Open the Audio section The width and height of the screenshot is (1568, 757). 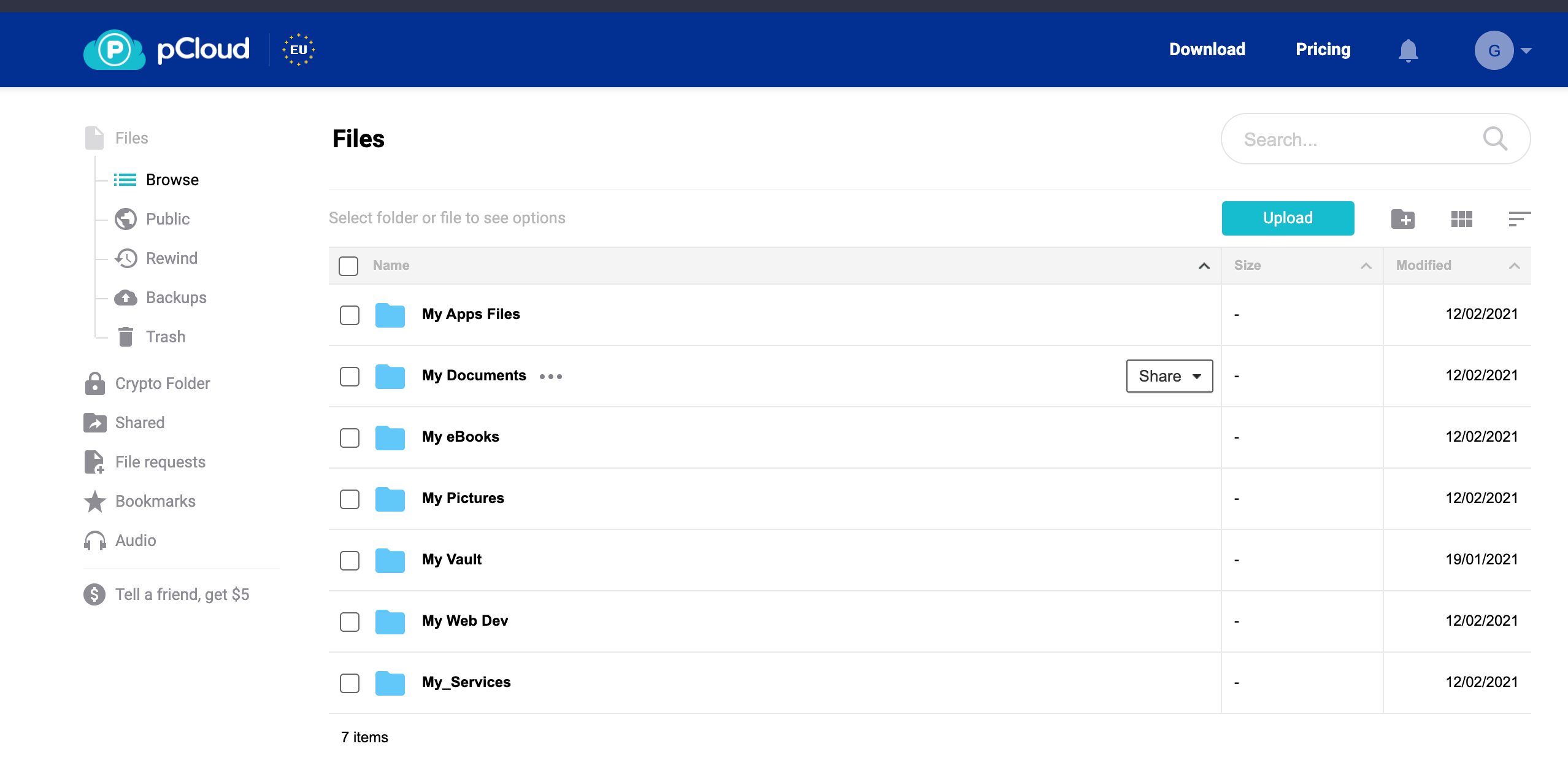click(x=136, y=540)
